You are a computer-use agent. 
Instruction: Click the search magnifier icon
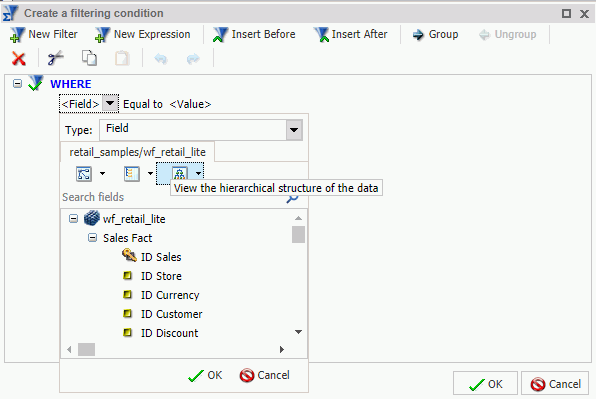pos(292,198)
